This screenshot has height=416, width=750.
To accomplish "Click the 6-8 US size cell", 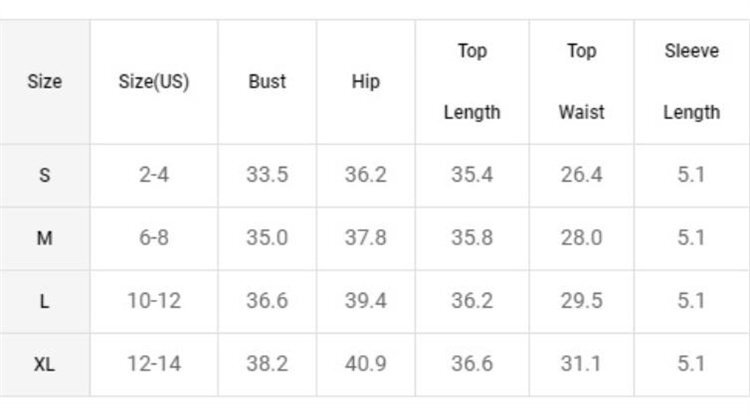I will (x=153, y=238).
